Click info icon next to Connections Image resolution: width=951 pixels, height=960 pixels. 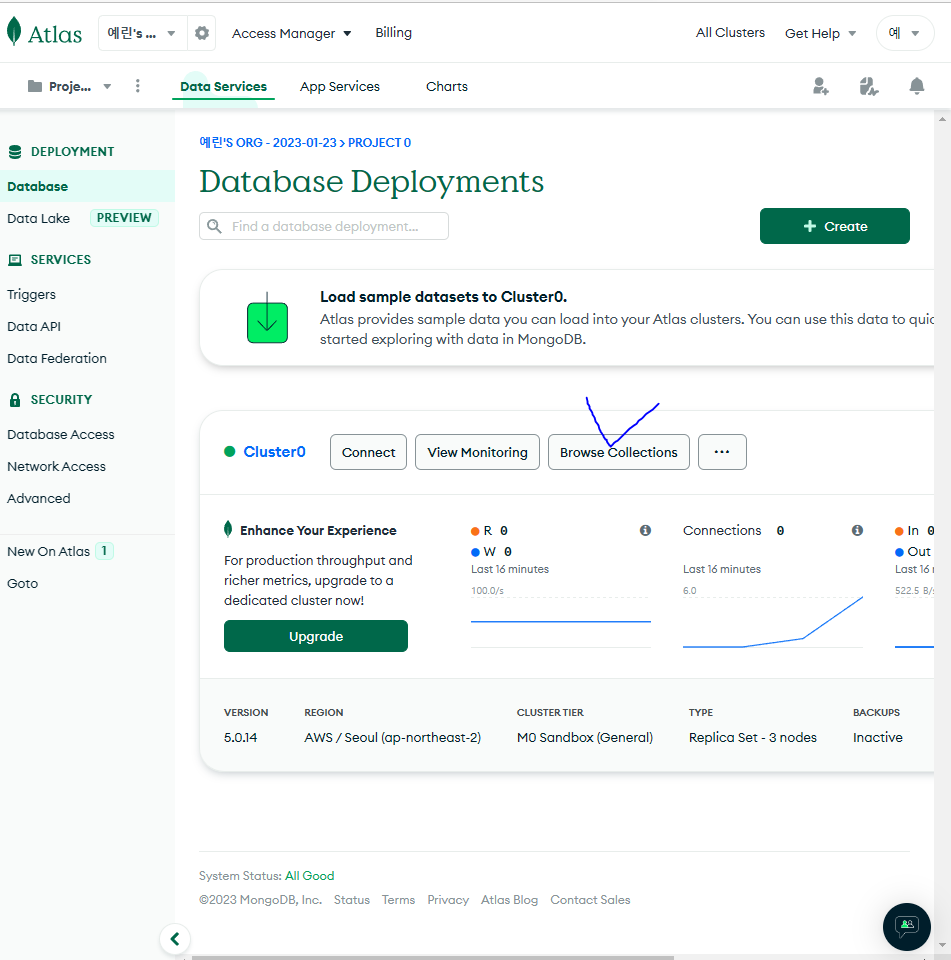tap(857, 530)
